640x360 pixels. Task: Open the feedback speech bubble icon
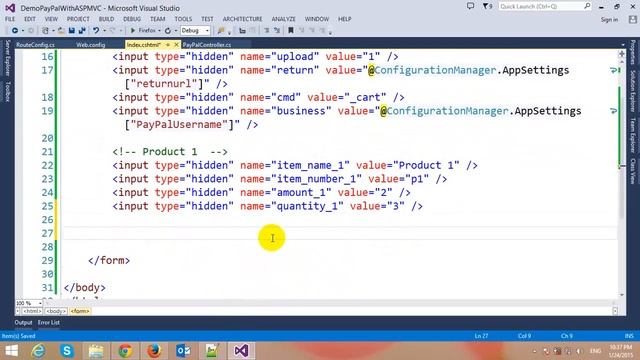470,6
